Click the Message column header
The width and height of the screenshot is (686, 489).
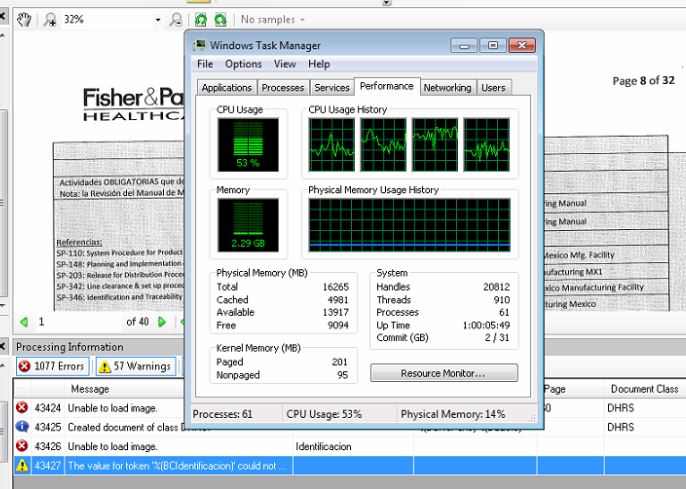click(x=90, y=389)
